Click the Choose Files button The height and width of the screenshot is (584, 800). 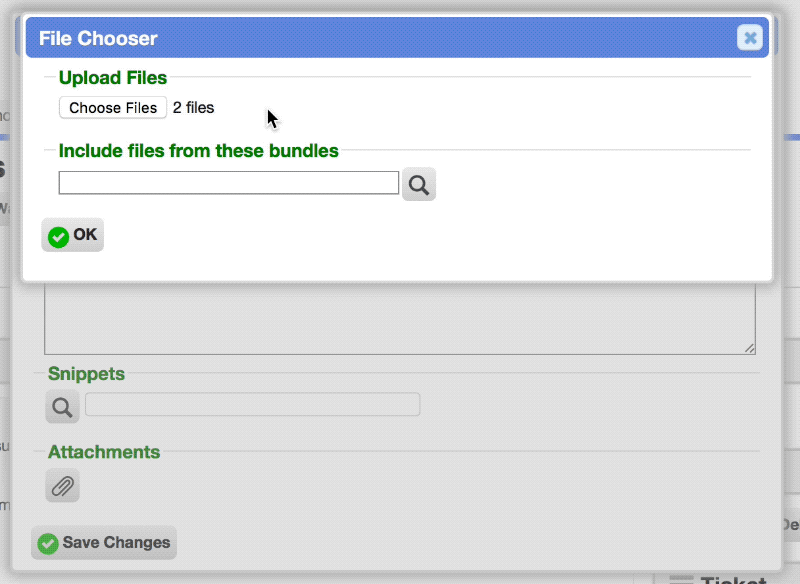point(113,108)
